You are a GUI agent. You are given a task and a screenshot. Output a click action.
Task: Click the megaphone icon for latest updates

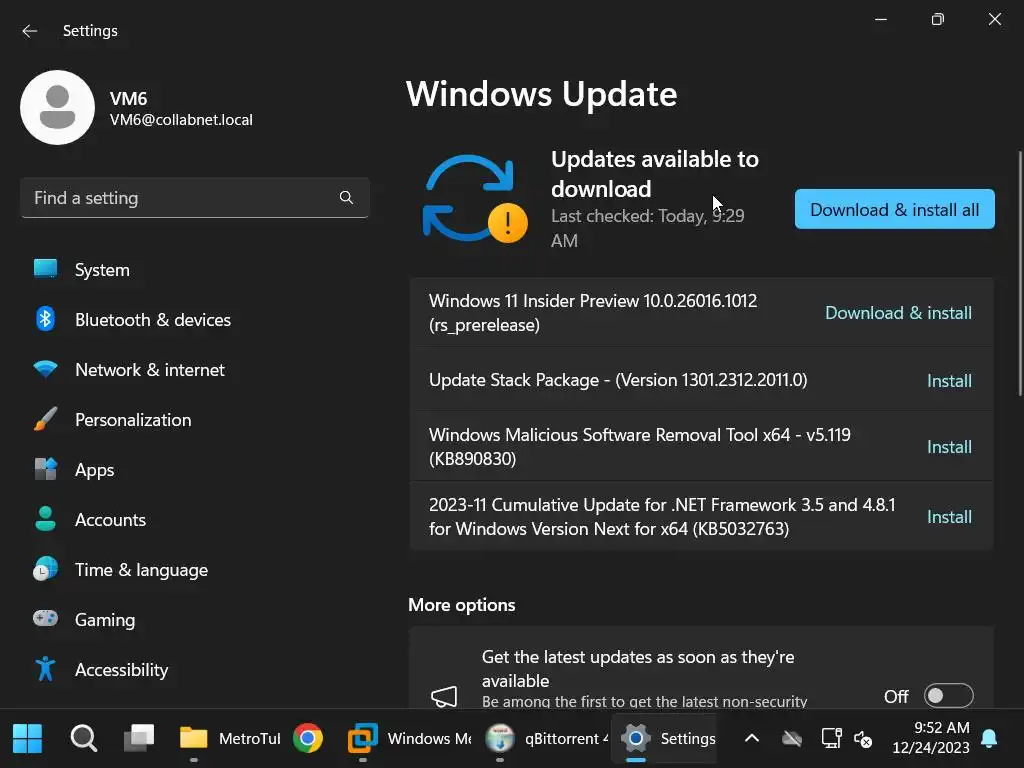coord(444,696)
